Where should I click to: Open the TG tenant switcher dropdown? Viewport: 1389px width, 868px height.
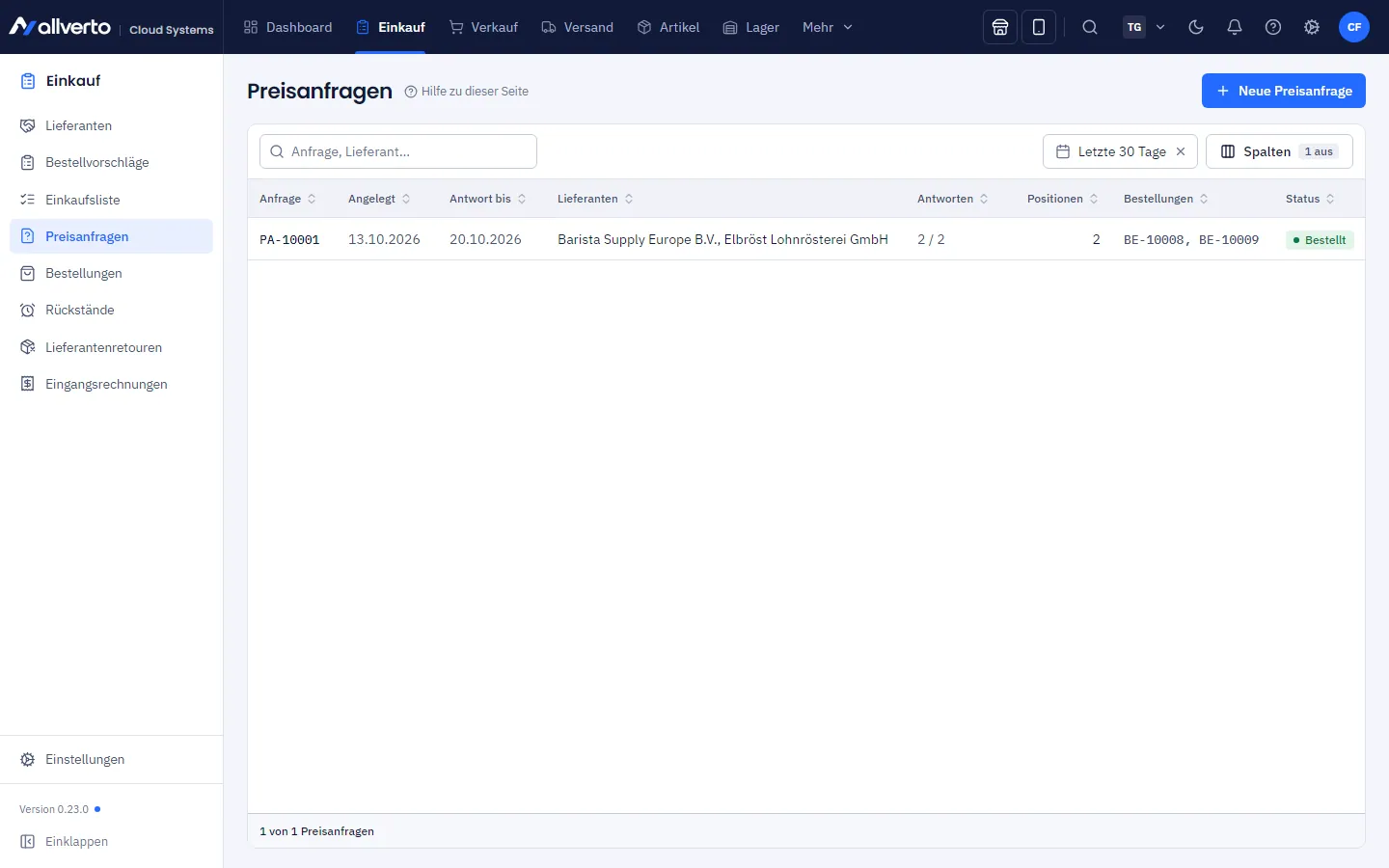pos(1145,27)
